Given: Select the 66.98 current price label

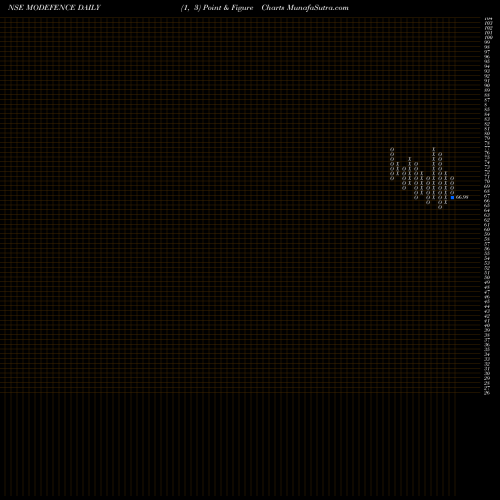Looking at the screenshot, I should pyautogui.click(x=462, y=197).
